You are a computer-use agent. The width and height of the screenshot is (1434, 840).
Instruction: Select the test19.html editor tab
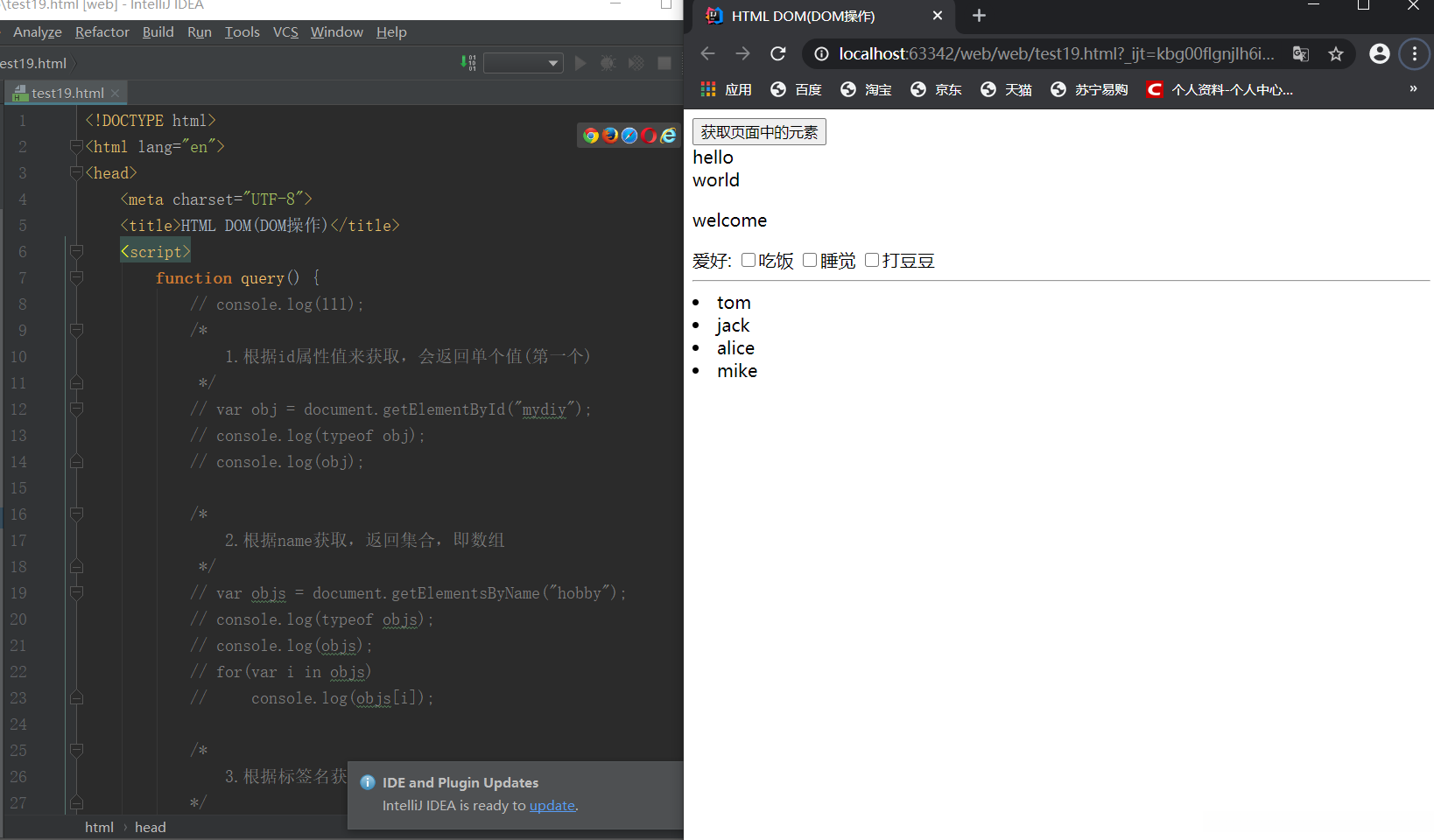67,93
